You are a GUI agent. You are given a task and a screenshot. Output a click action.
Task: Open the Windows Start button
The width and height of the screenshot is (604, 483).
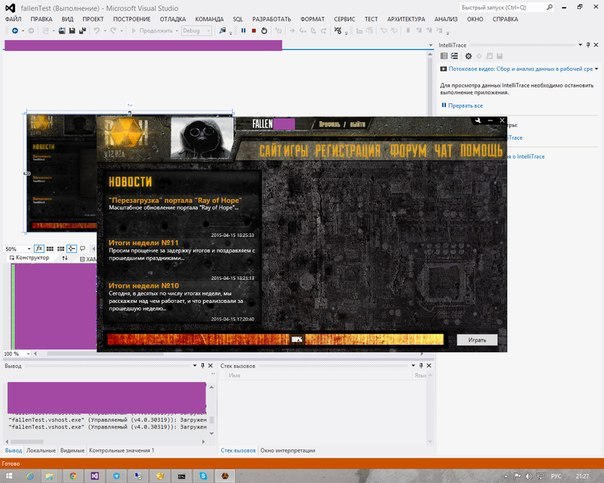(9, 476)
